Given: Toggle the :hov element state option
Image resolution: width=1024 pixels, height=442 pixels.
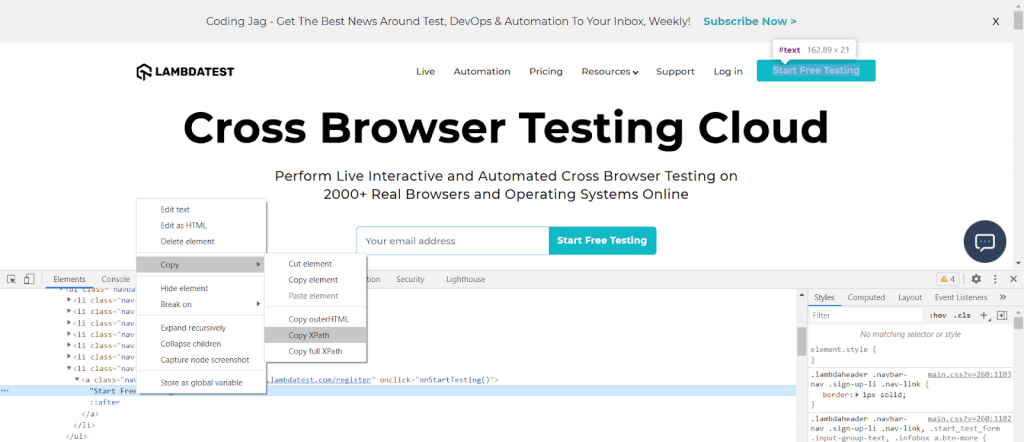Looking at the screenshot, I should [x=938, y=315].
